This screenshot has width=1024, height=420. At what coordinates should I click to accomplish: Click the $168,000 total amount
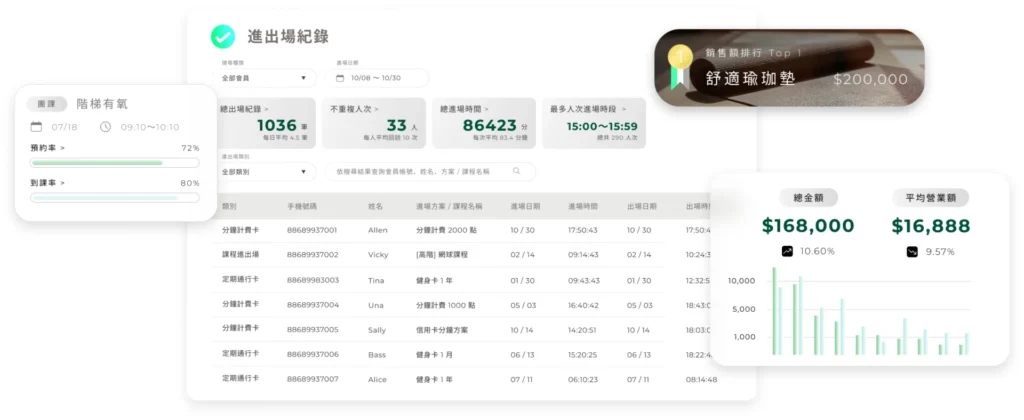(x=808, y=226)
